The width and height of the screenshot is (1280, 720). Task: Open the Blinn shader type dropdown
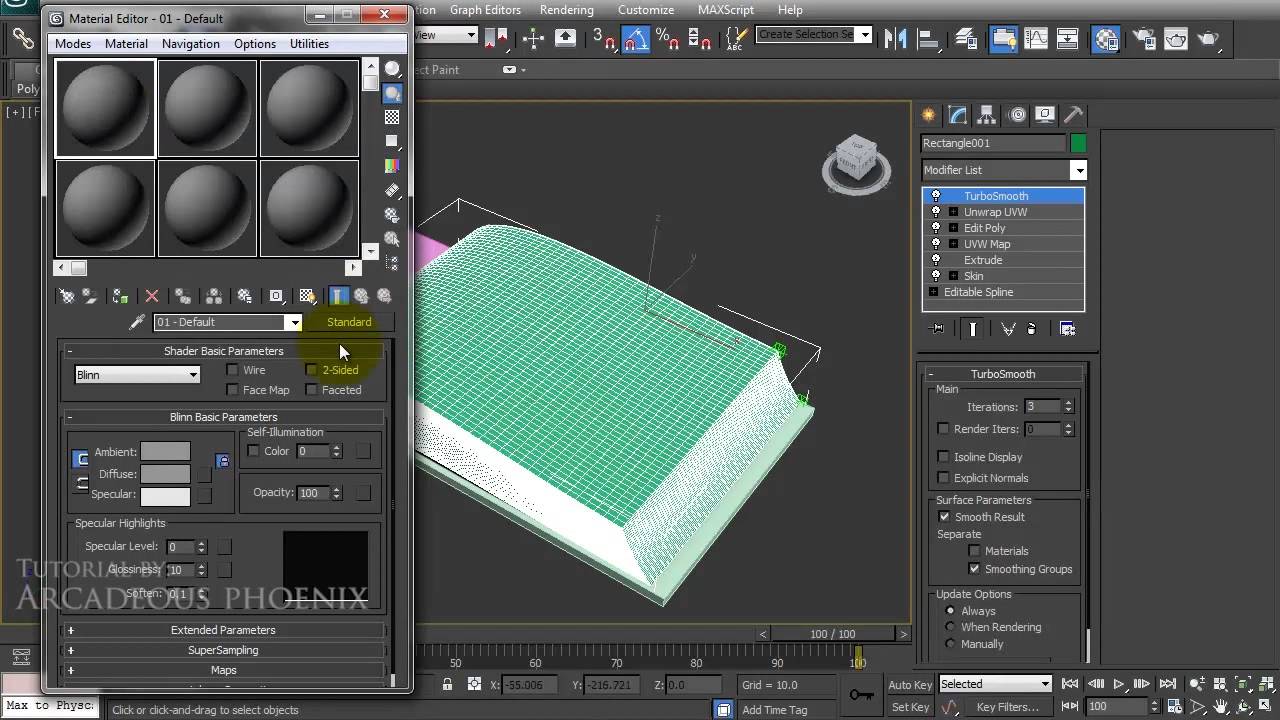pyautogui.click(x=137, y=375)
